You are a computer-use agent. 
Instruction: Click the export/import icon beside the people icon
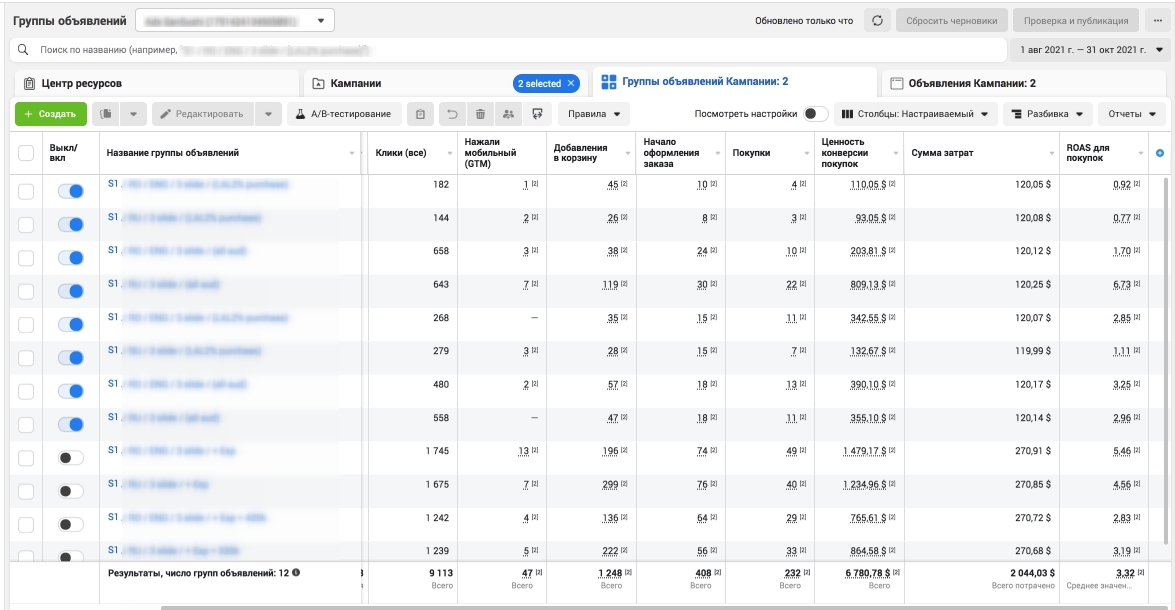click(537, 114)
